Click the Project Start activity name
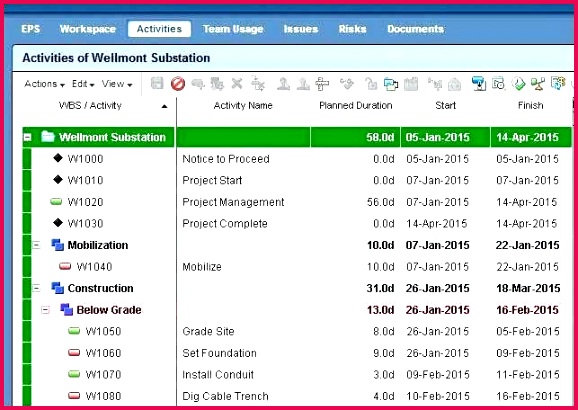This screenshot has width=578, height=410. click(x=212, y=180)
